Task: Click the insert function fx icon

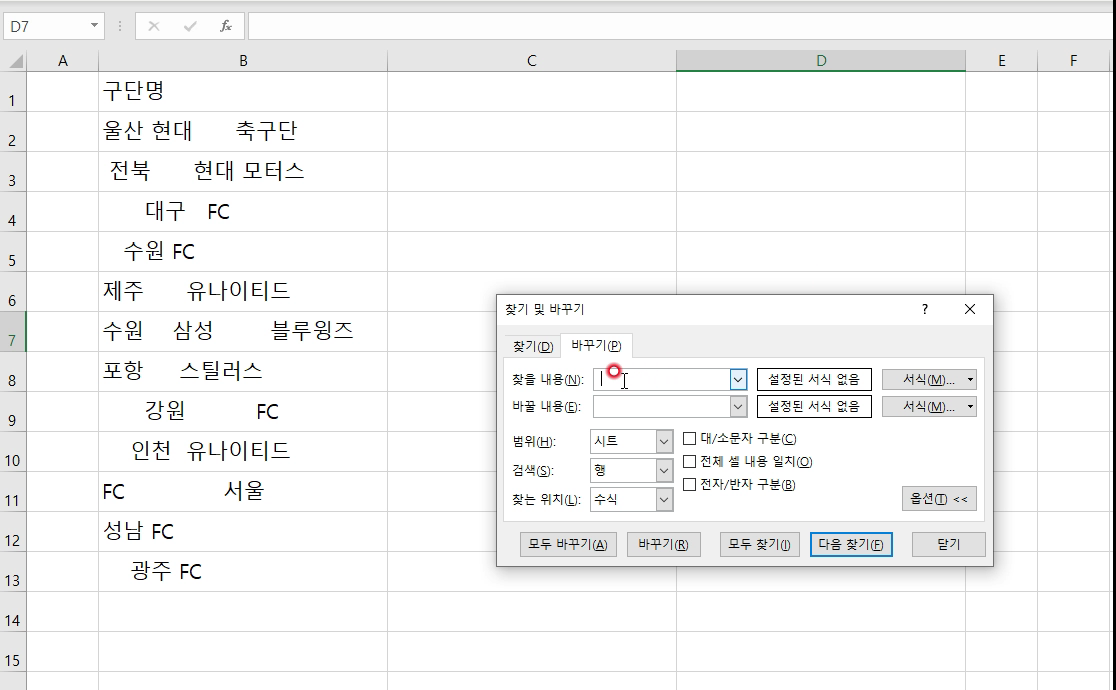Action: click(x=226, y=26)
